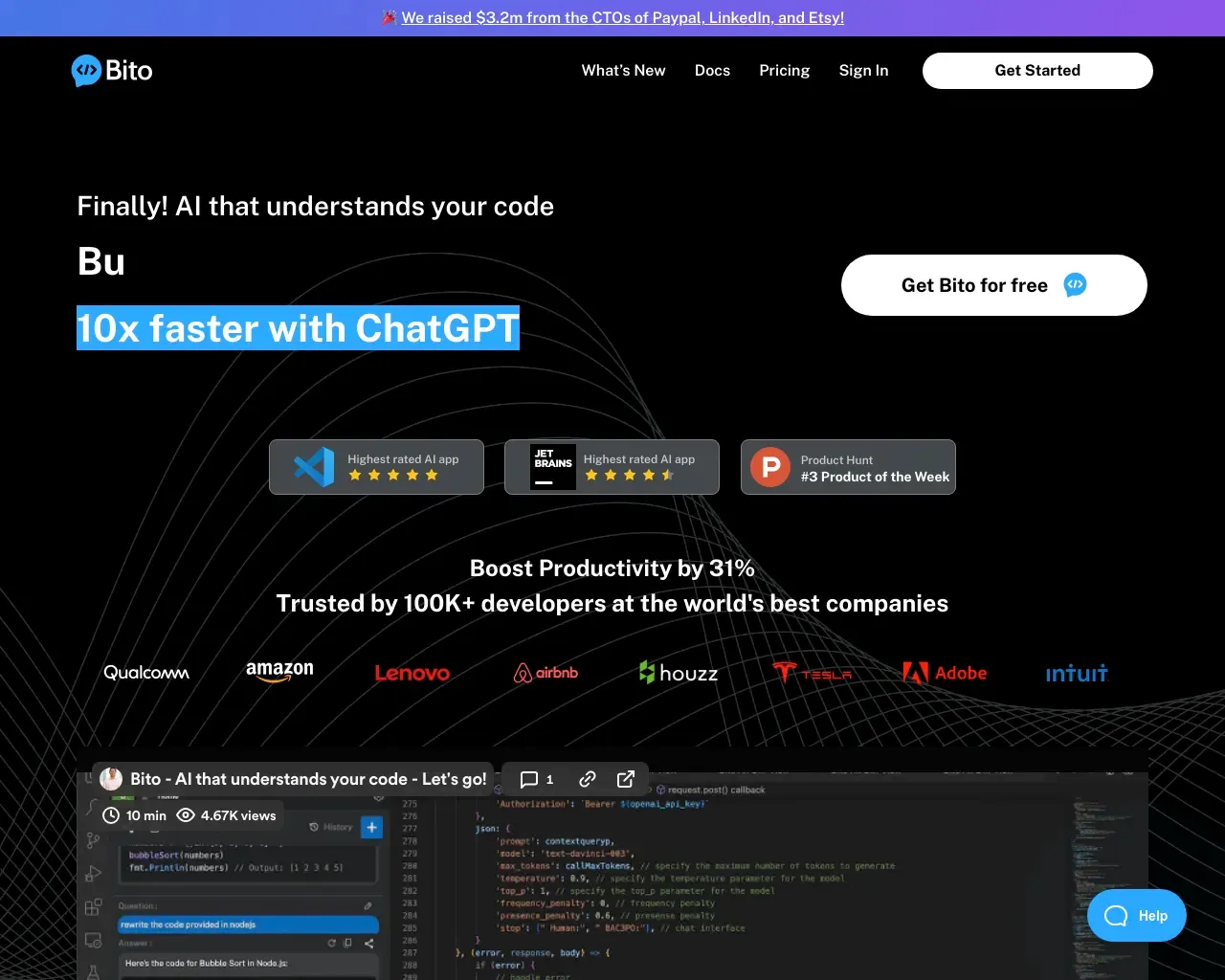Click the blue plus icon in the video

372,827
